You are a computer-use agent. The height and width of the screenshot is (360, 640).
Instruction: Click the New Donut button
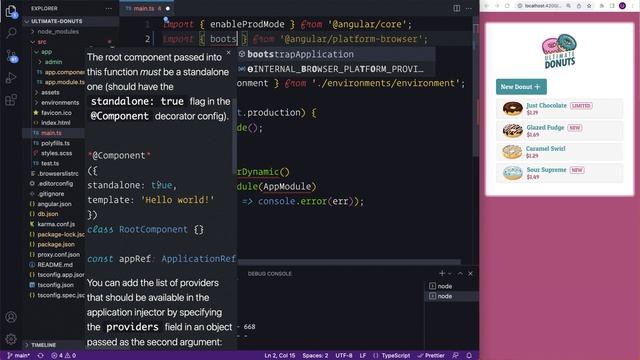click(521, 87)
